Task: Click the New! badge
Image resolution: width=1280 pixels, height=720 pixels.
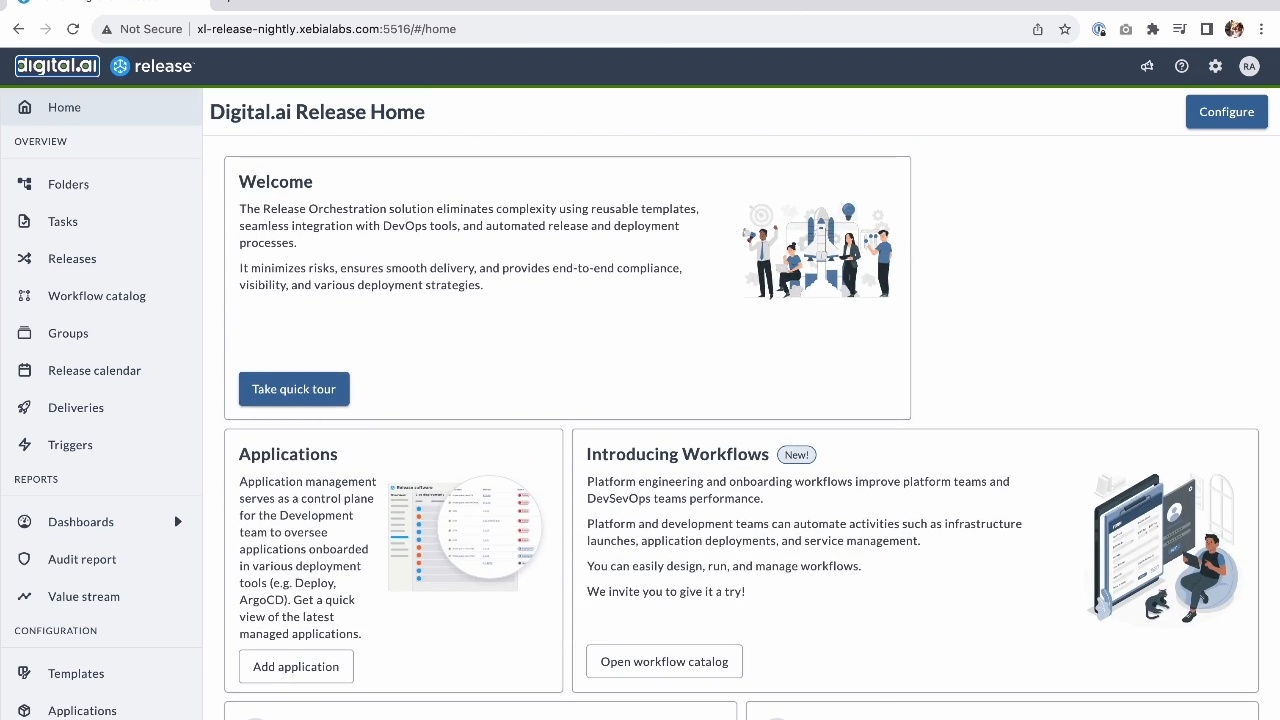Action: point(797,455)
